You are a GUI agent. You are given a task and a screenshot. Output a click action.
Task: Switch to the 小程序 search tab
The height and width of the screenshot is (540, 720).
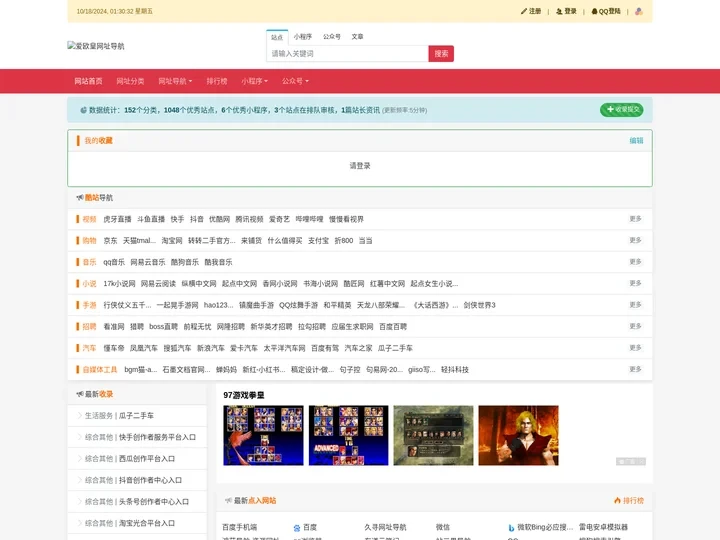click(x=303, y=37)
